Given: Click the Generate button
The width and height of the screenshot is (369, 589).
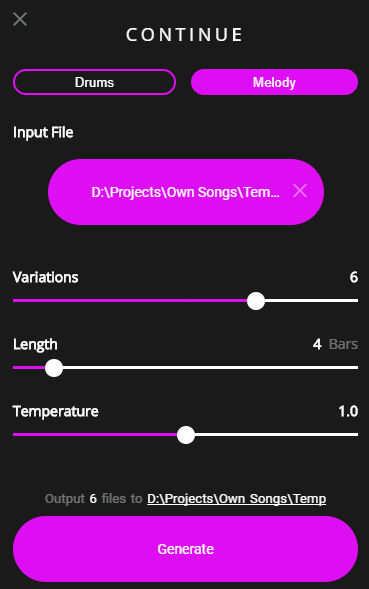Looking at the screenshot, I should click(185, 549).
